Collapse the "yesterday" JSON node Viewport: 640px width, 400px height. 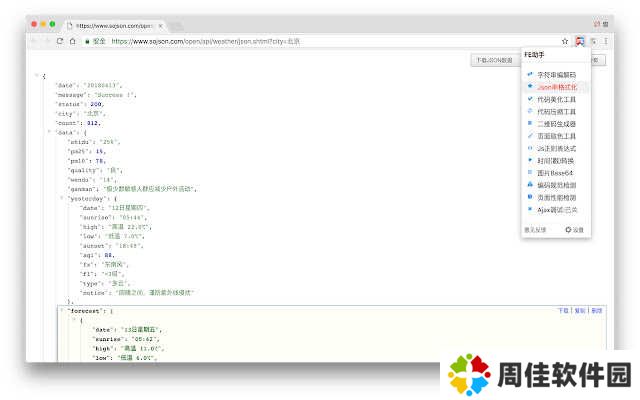point(60,198)
